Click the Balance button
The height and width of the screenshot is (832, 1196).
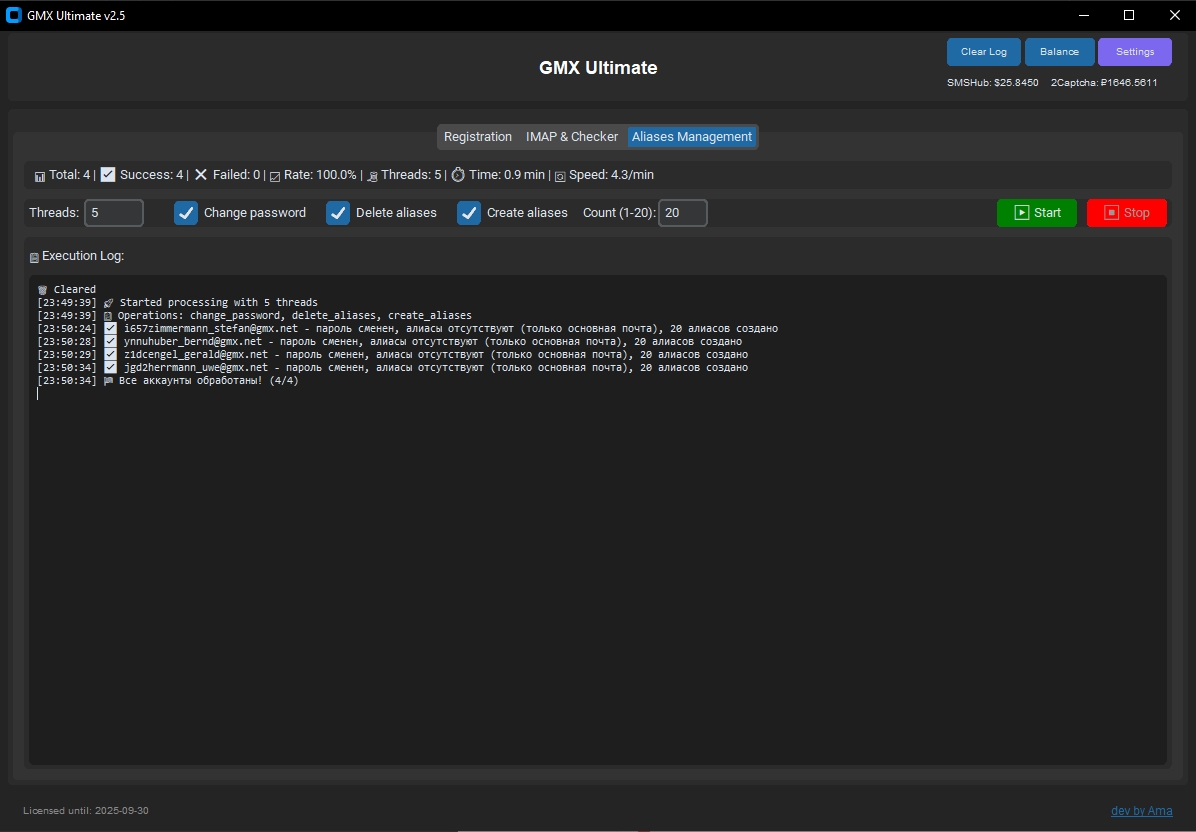click(x=1059, y=52)
